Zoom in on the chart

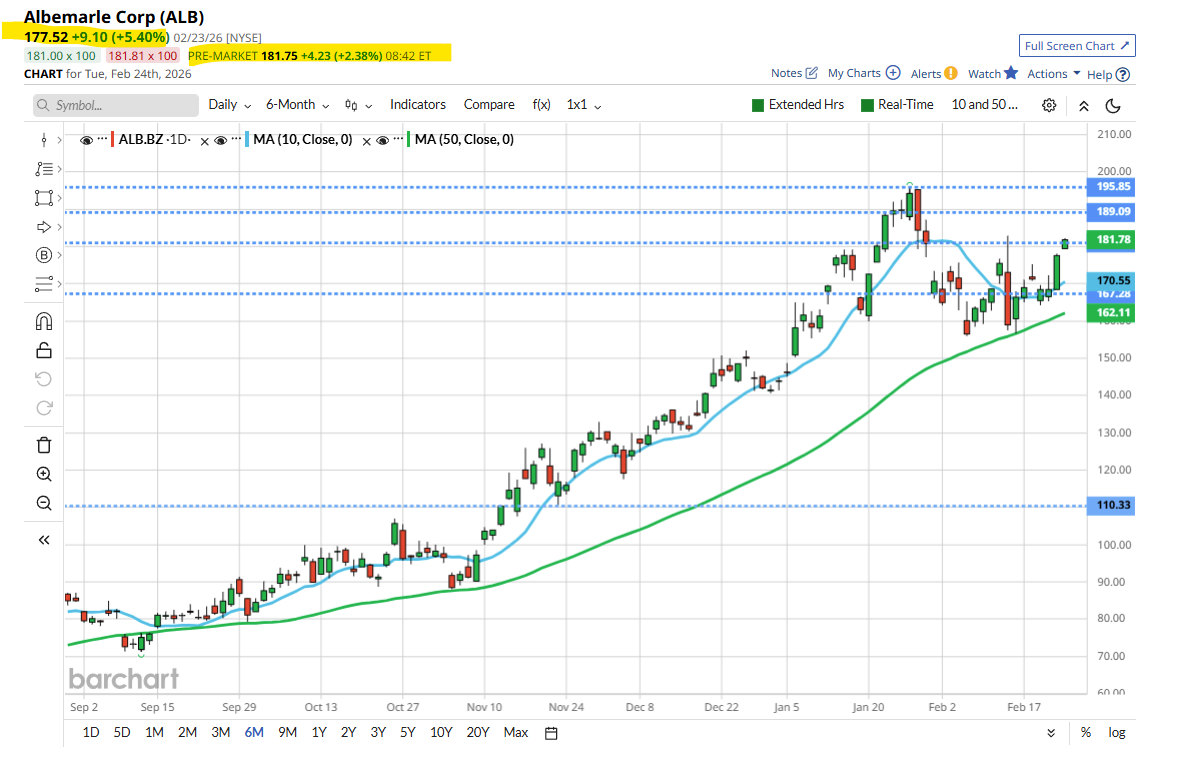43,474
